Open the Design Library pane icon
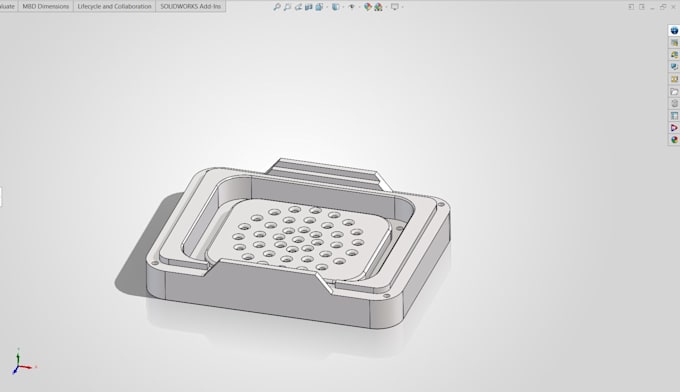Screen dimensions: 680x392 click(674, 42)
